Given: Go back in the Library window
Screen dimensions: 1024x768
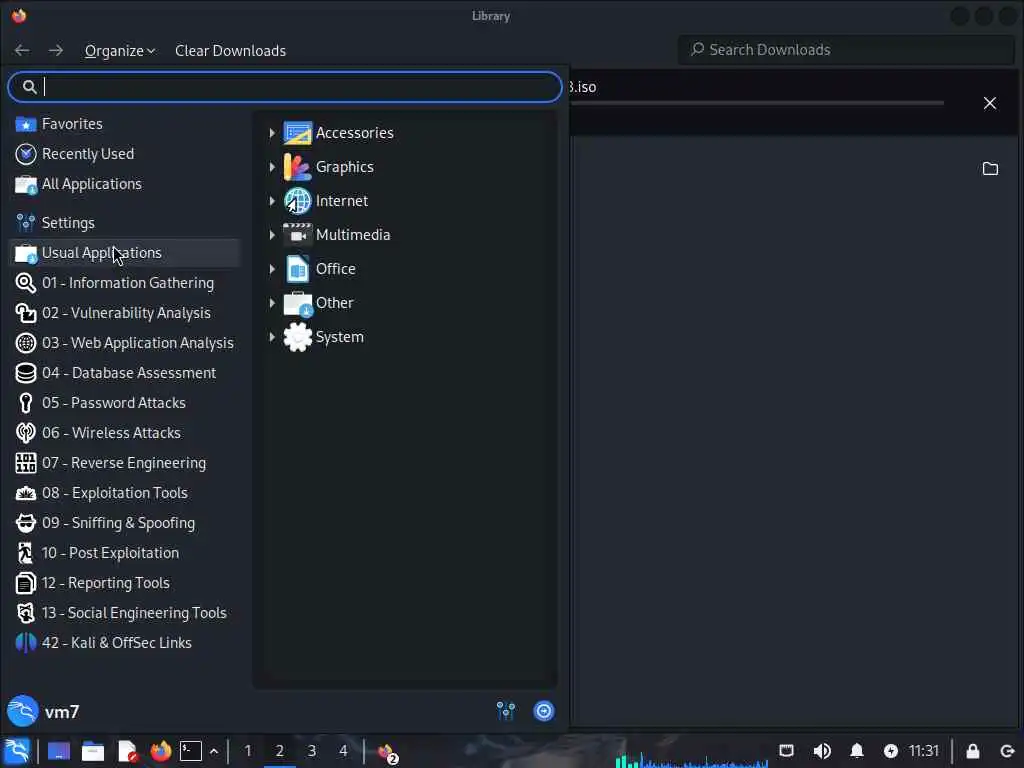Looking at the screenshot, I should 22,50.
